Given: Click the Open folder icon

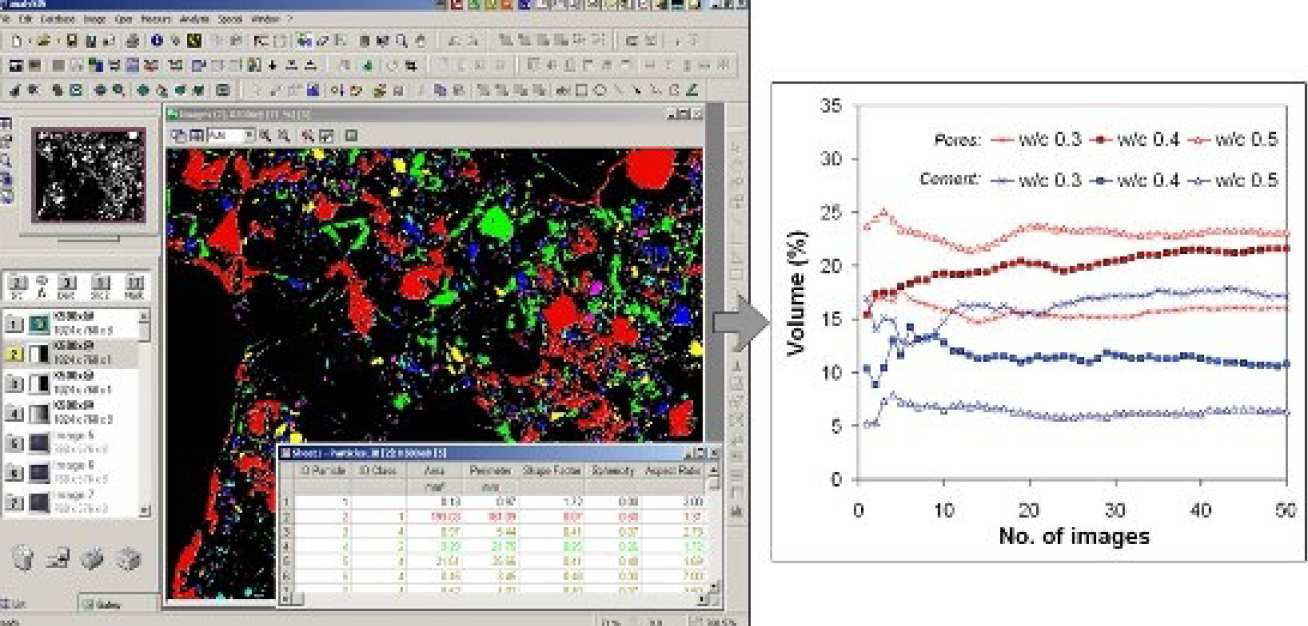Looking at the screenshot, I should 43,41.
